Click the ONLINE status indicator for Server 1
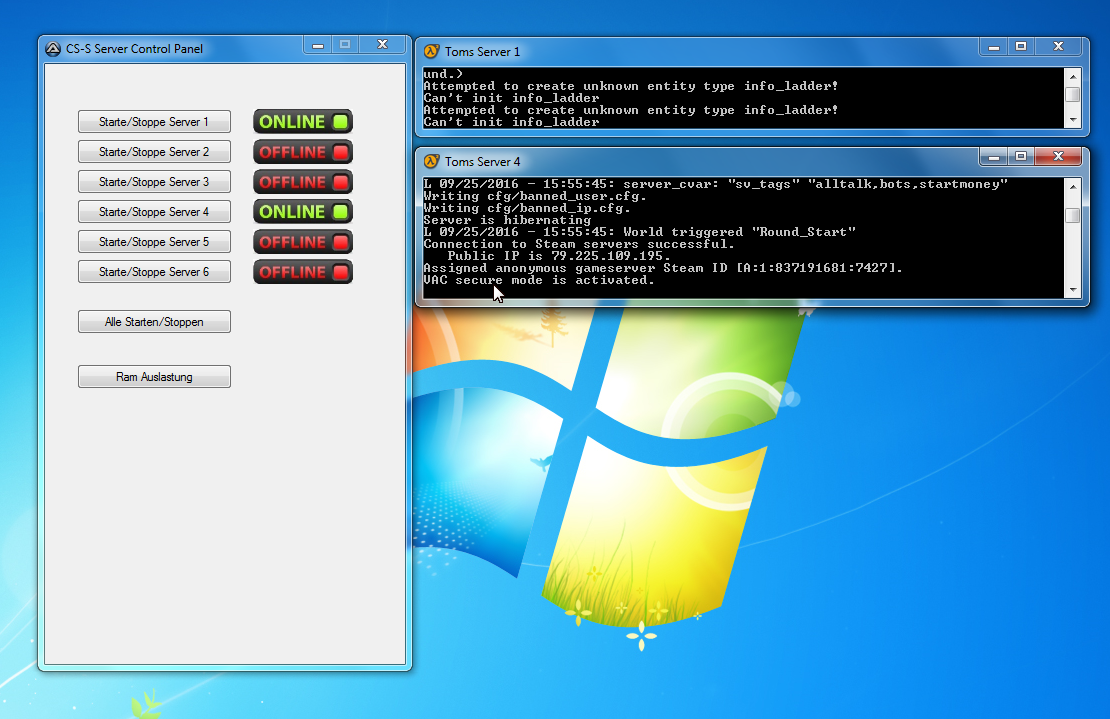Screen dimensions: 1110x719 pyautogui.click(x=303, y=122)
